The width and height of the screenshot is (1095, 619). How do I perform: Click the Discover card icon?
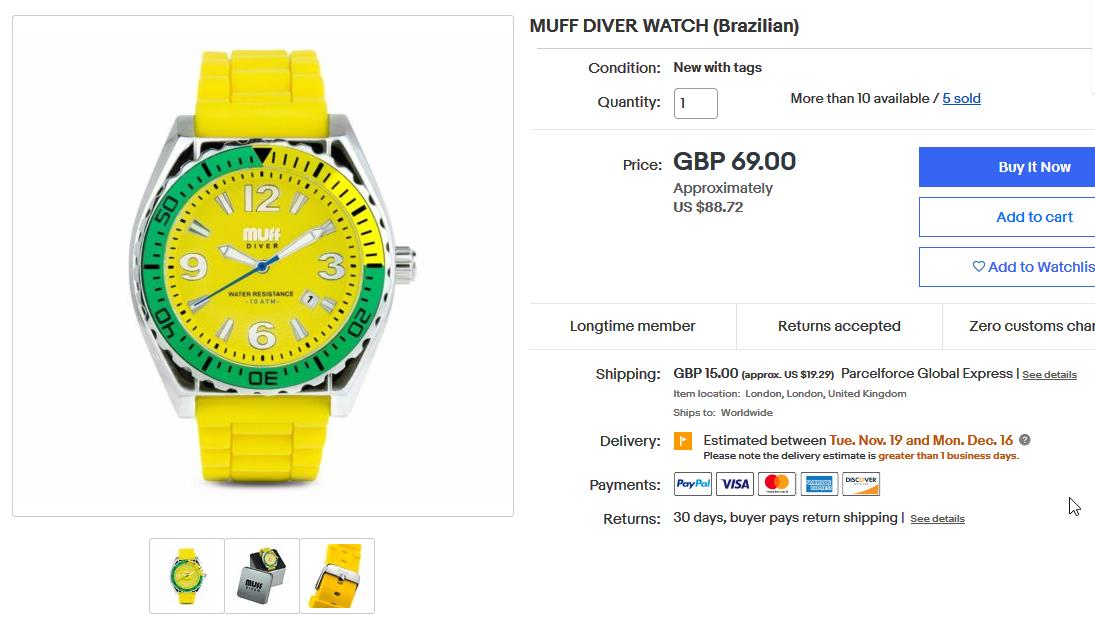[x=861, y=484]
